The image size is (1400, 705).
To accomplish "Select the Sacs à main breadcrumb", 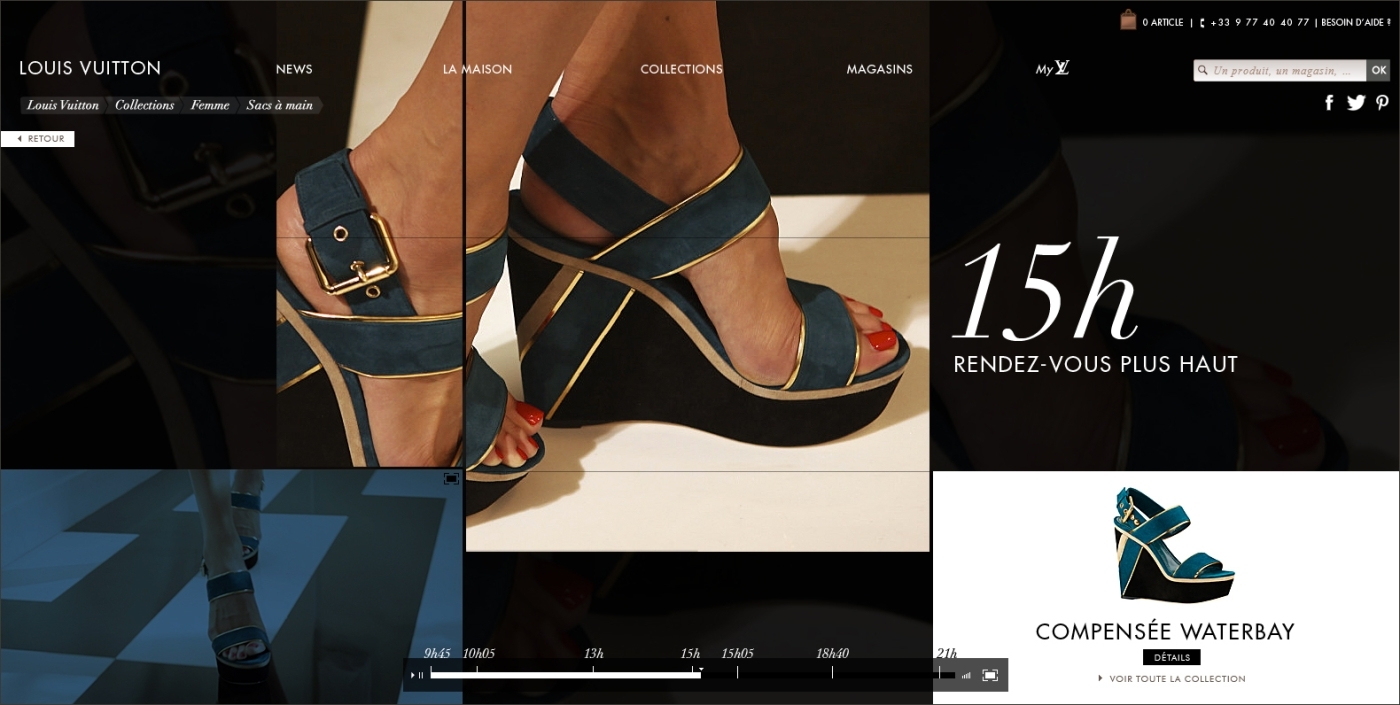I will click(x=280, y=105).
